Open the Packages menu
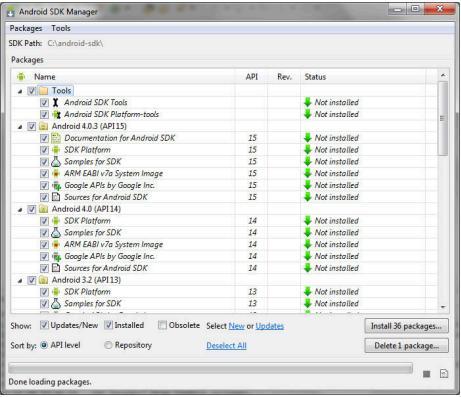This screenshot has height=397, width=461. point(26,28)
